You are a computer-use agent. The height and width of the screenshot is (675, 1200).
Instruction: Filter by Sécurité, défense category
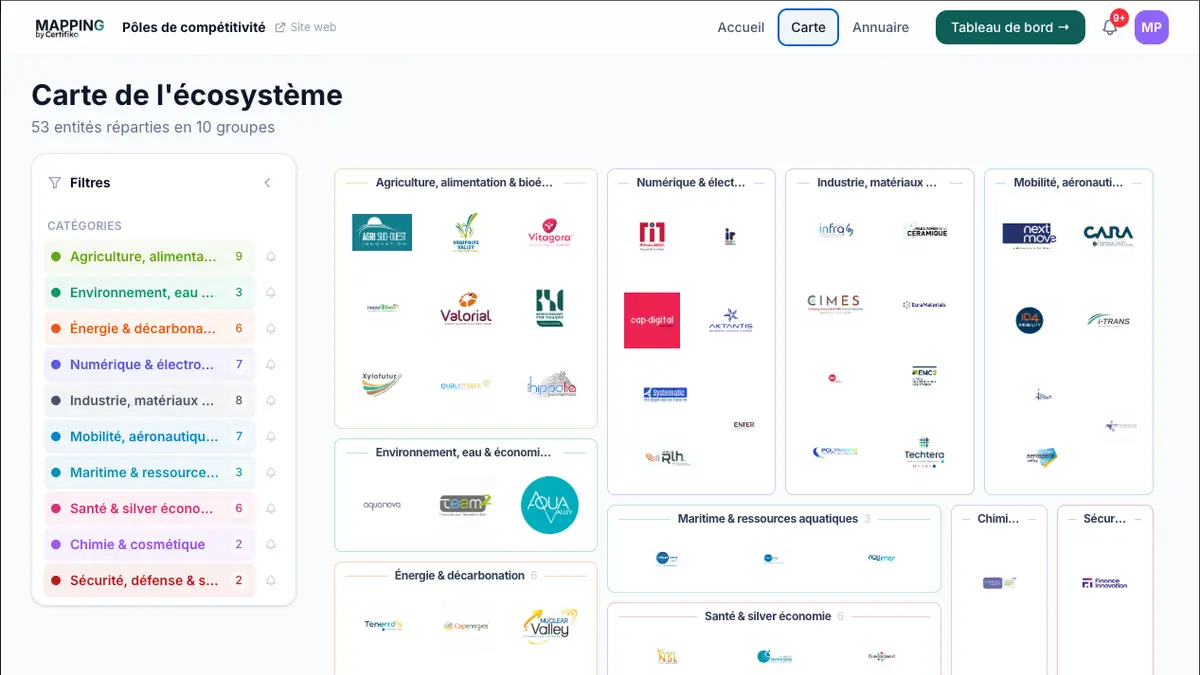[x=150, y=581]
